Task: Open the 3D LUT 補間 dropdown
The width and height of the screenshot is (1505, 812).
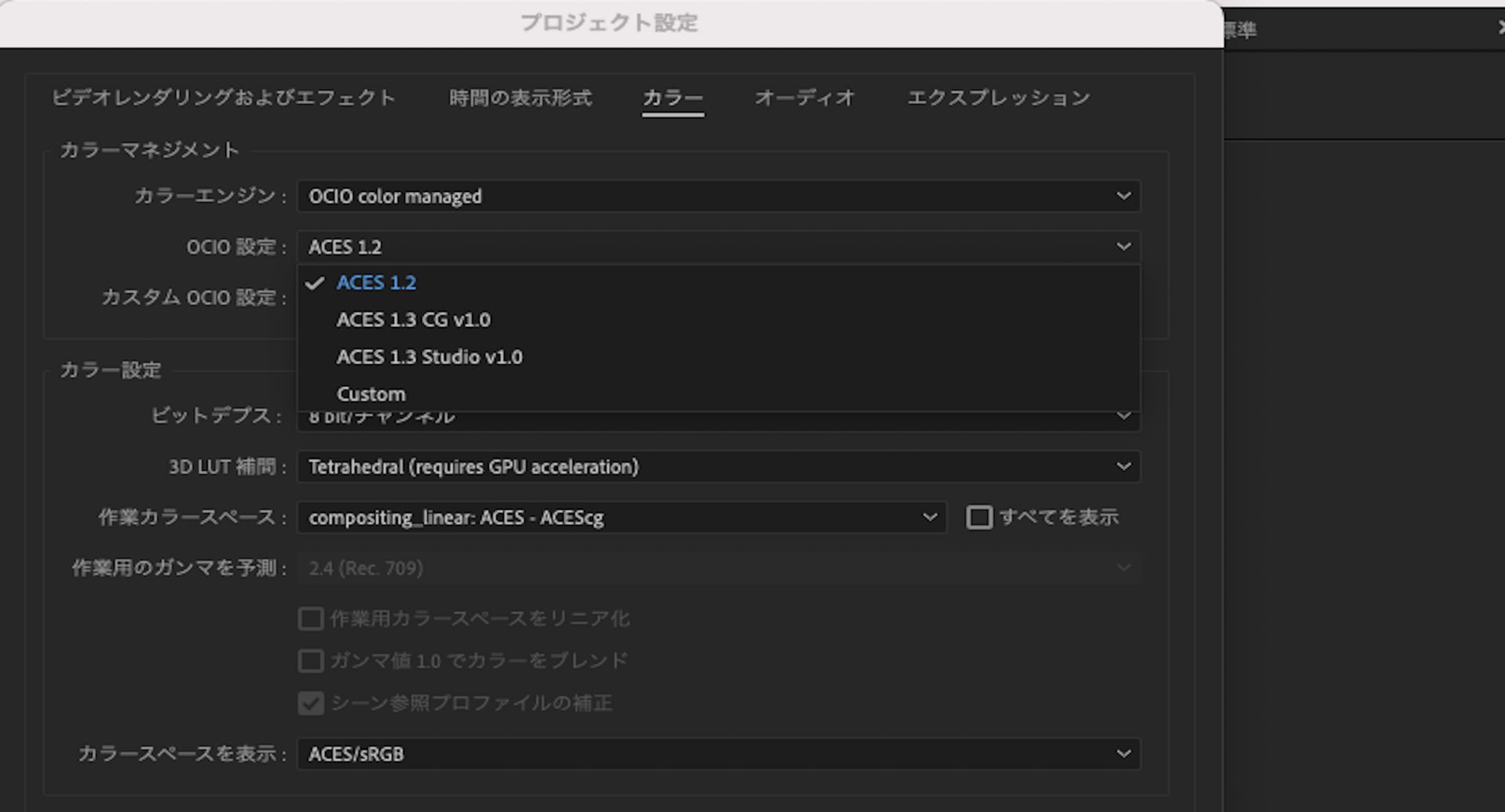Action: 718,466
